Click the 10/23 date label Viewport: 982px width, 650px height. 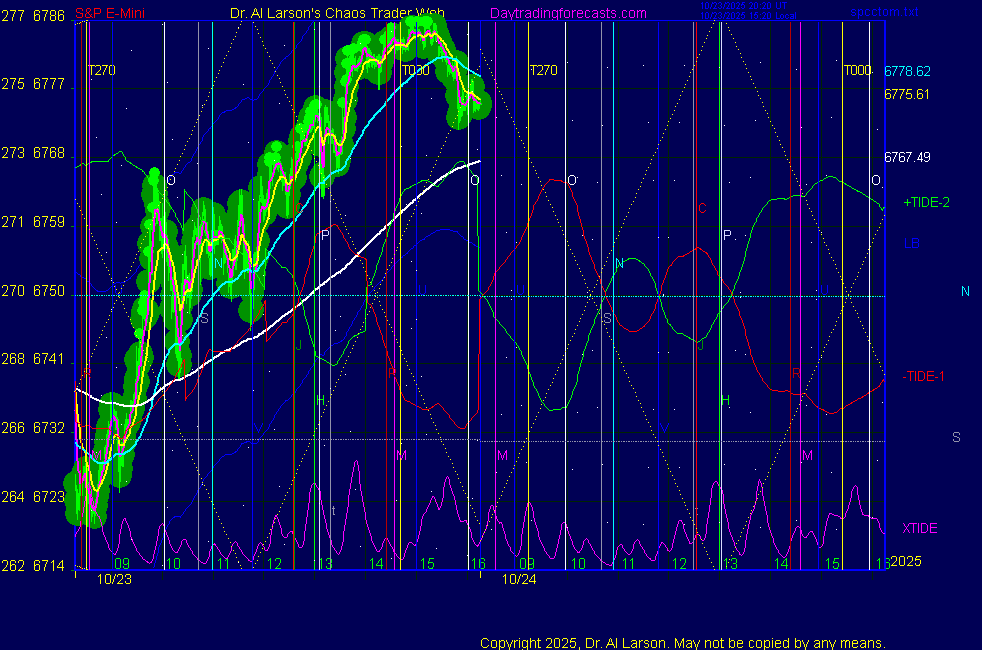click(x=113, y=579)
